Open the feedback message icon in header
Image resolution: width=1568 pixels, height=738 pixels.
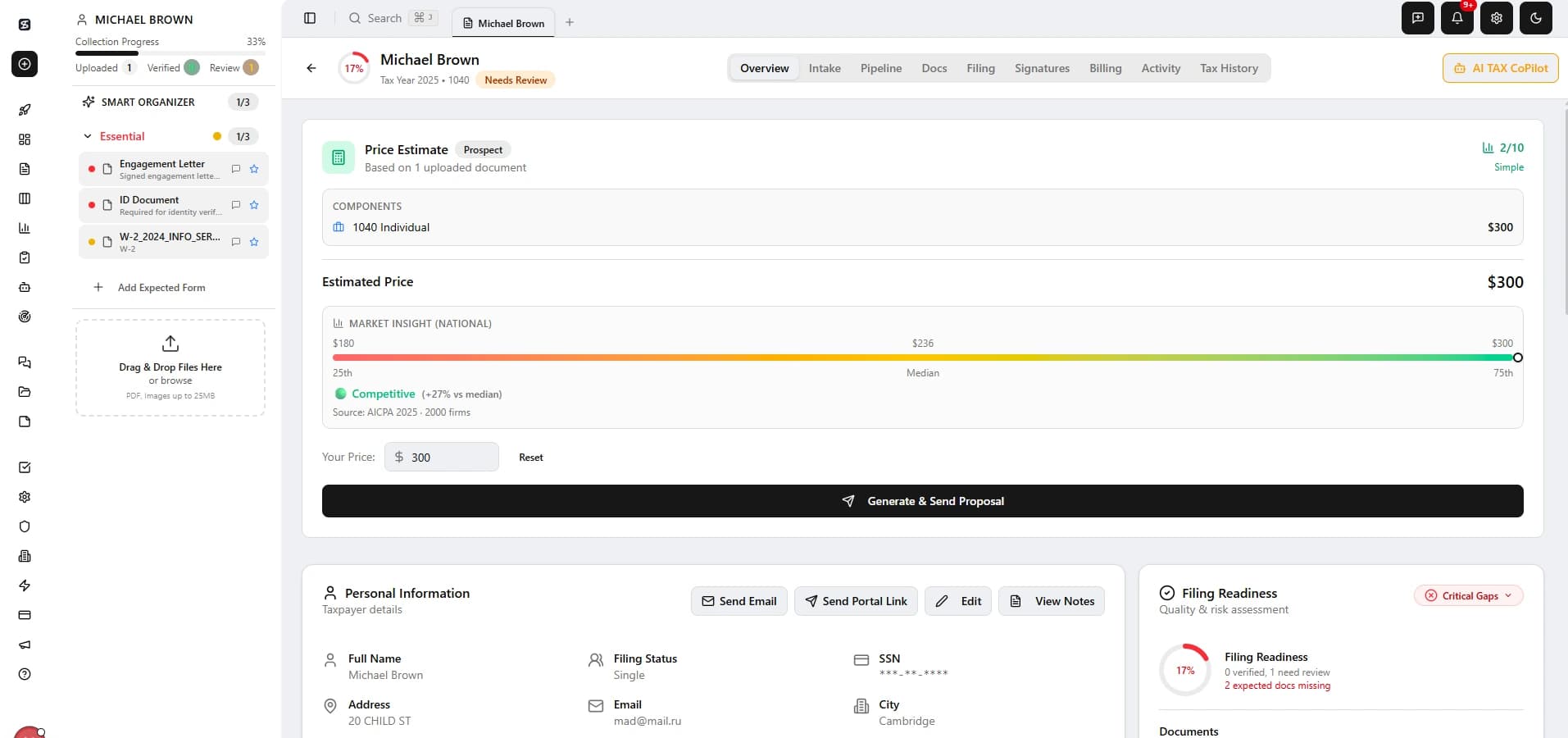pos(1418,18)
